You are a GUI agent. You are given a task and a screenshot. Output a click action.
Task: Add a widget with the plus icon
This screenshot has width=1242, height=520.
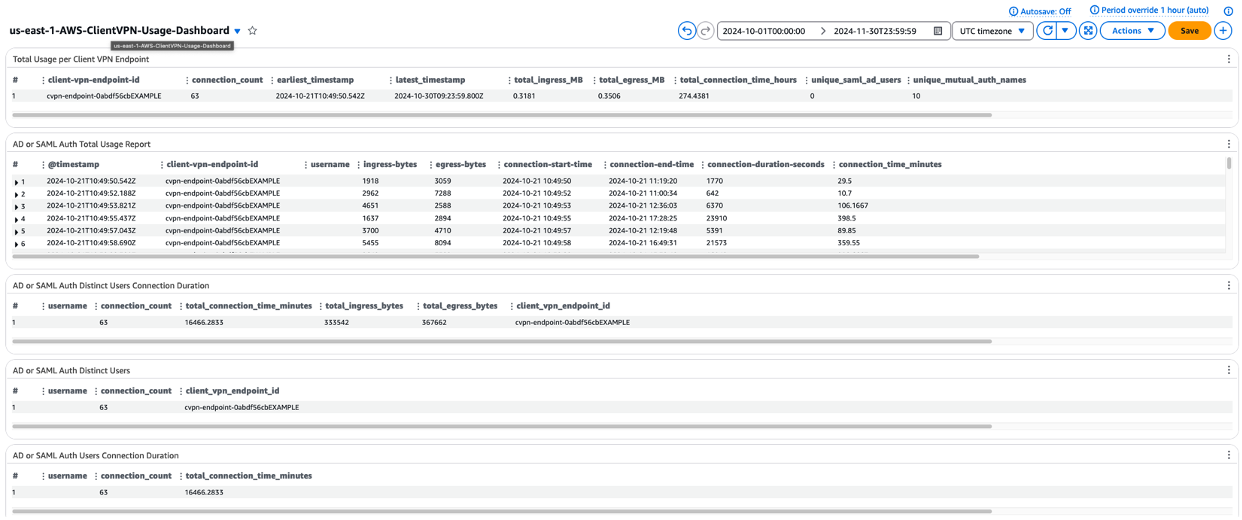[x=1223, y=31]
